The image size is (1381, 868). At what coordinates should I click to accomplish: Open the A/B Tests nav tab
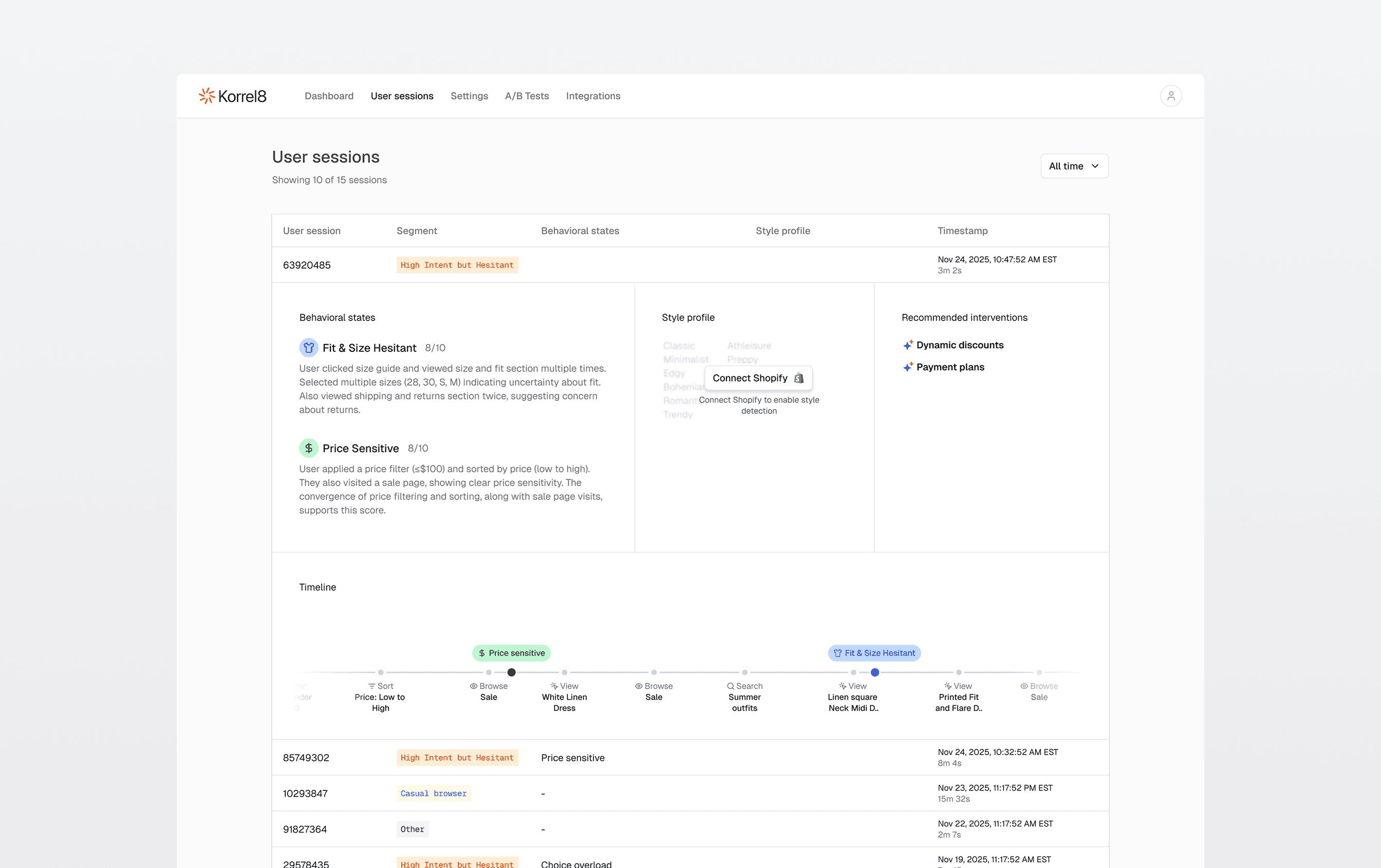click(x=527, y=96)
